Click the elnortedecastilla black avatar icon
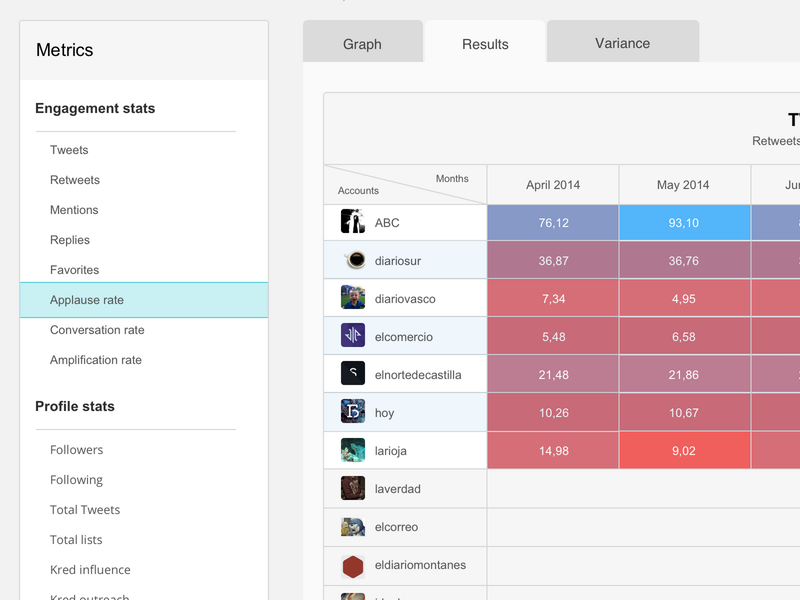 coord(352,374)
